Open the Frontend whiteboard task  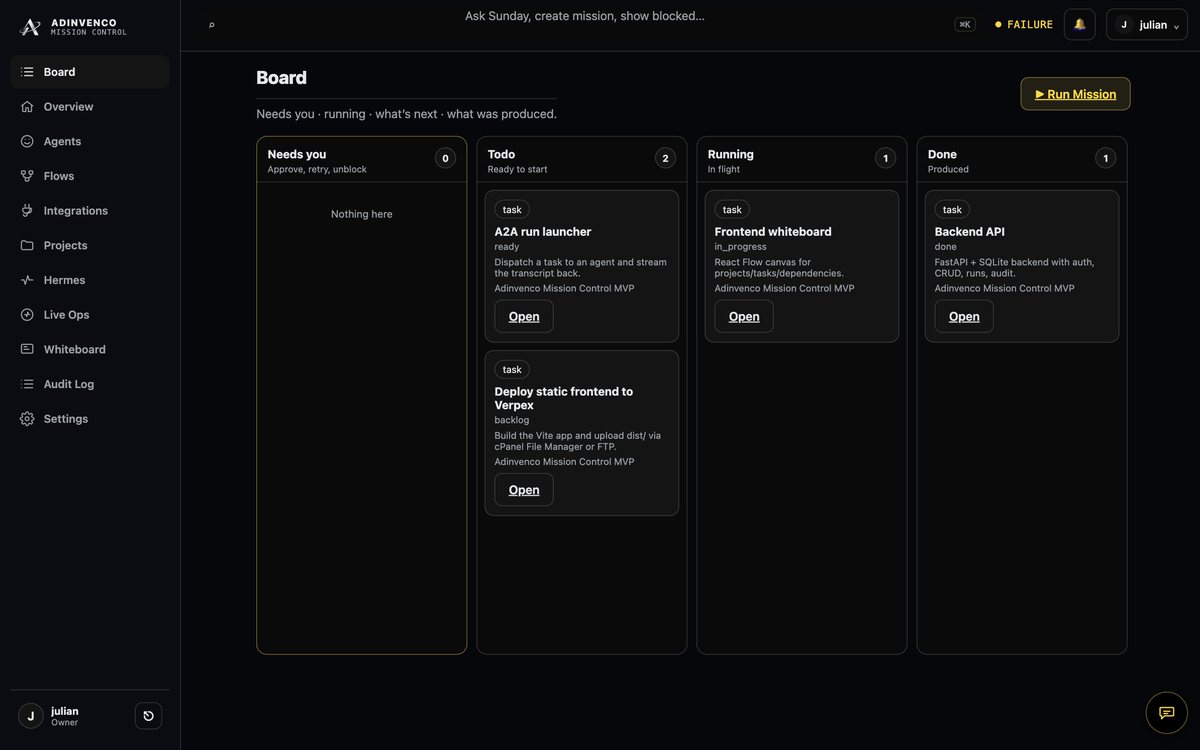click(744, 316)
